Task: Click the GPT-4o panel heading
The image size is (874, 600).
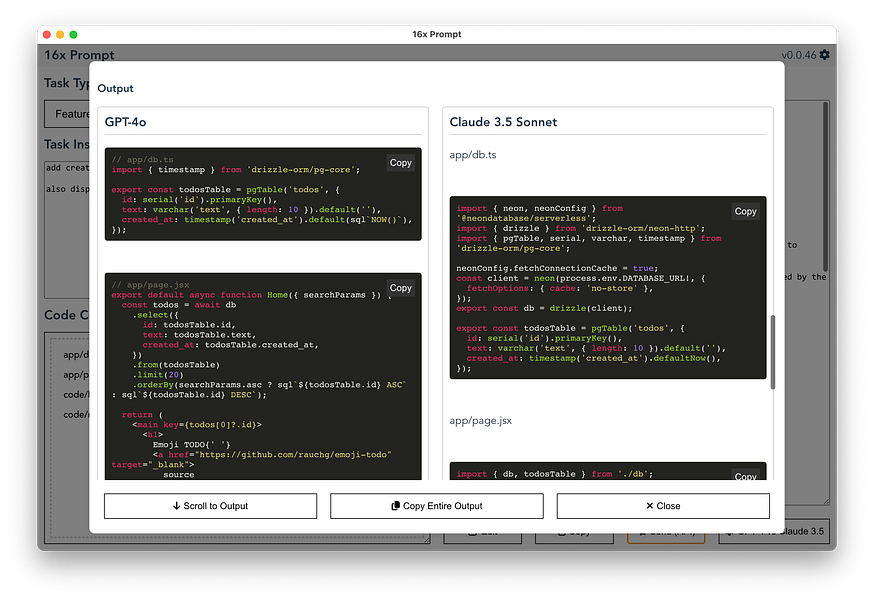Action: tap(125, 122)
